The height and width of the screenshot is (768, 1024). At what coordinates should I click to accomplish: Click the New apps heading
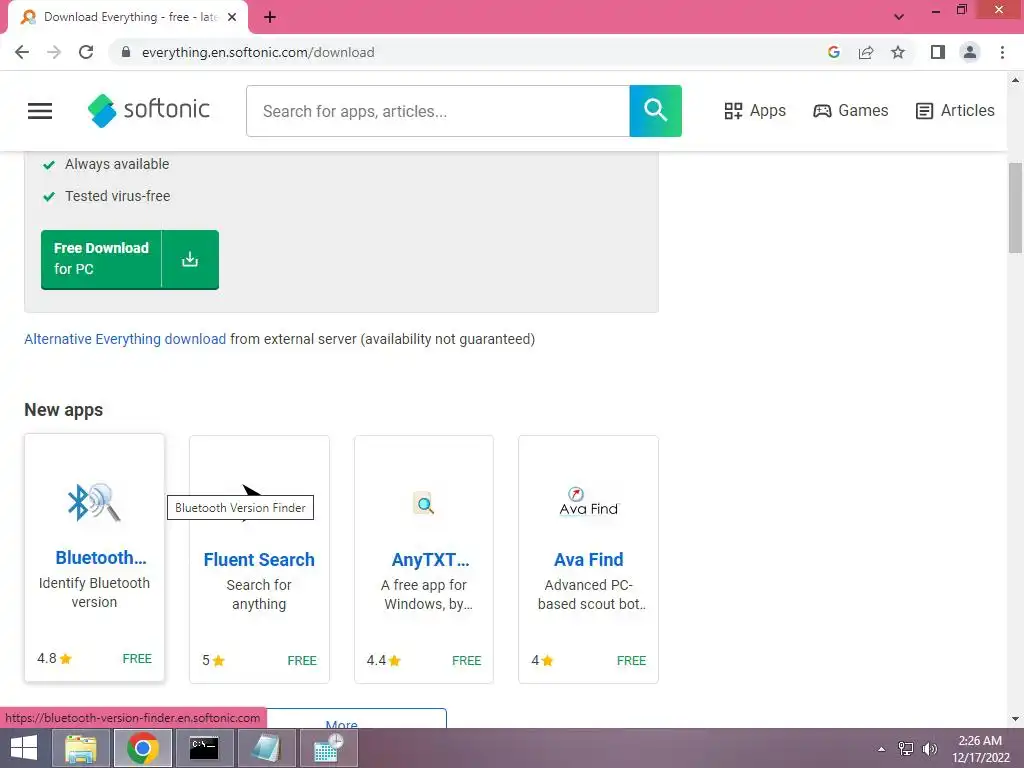coord(63,409)
